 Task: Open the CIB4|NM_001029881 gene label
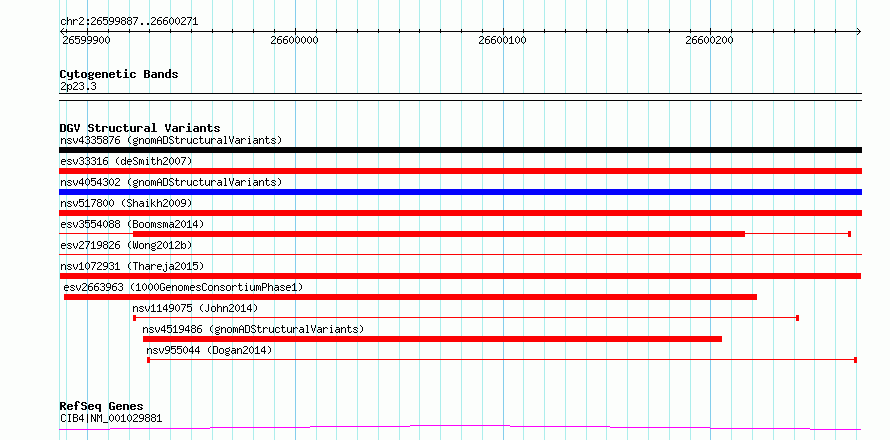coord(111,418)
